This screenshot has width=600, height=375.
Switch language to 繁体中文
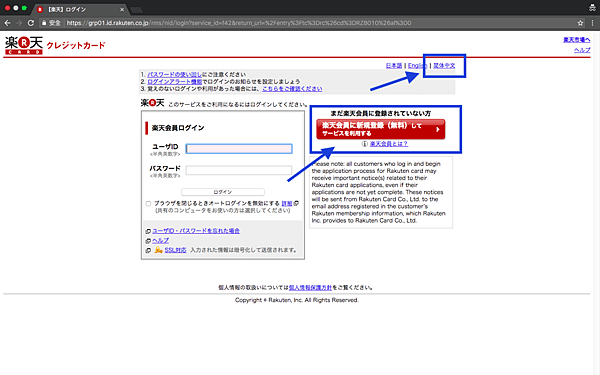(444, 66)
